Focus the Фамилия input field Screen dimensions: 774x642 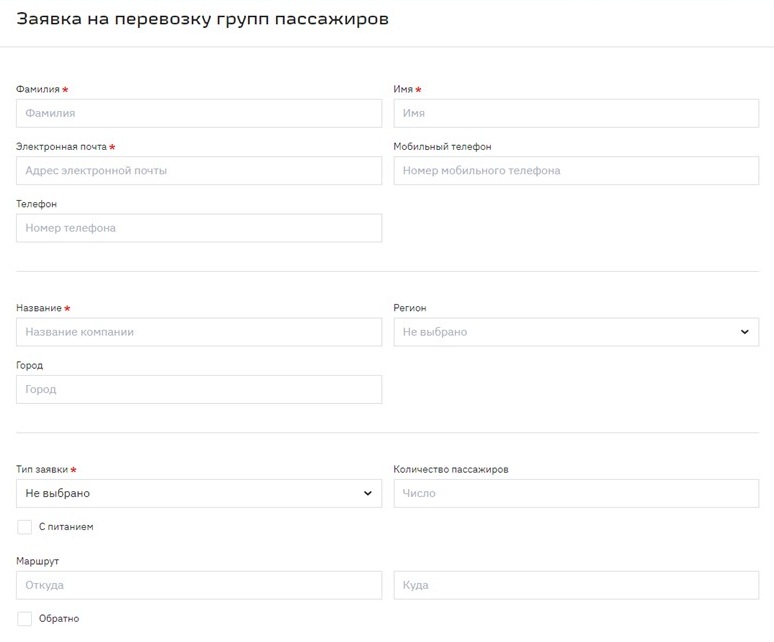tap(198, 114)
